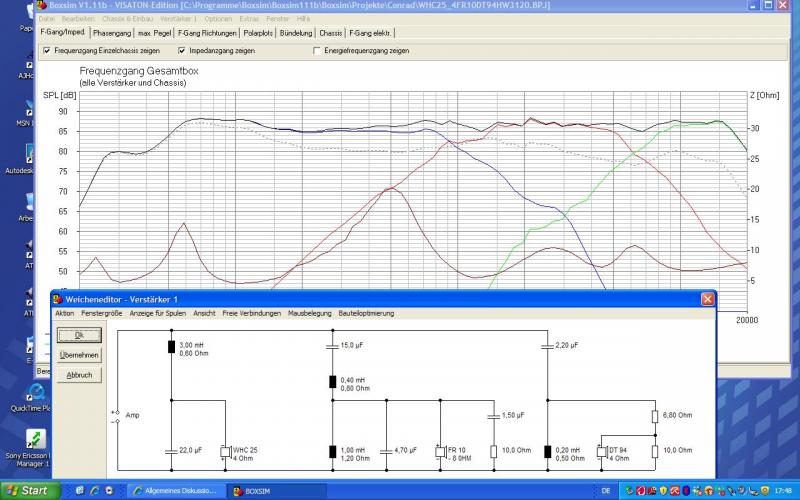Enable Energiefrequenzgang zeigen checkbox
The height and width of the screenshot is (500, 800).
coord(317,50)
